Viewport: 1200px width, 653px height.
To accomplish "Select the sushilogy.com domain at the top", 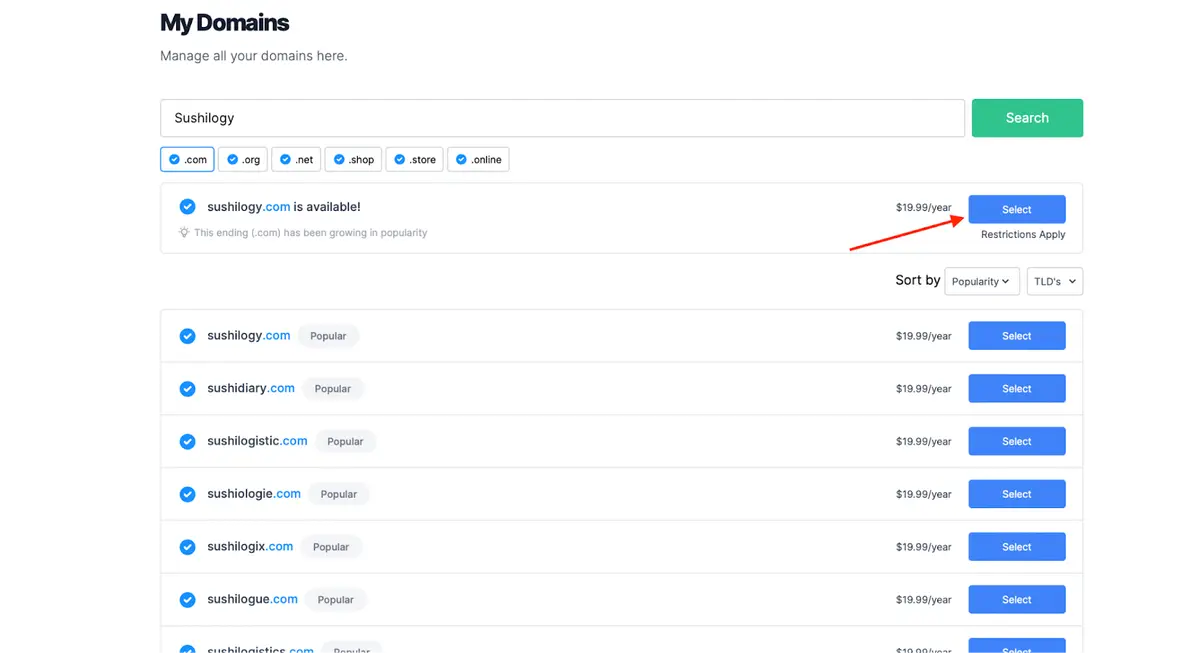I will coord(1016,209).
